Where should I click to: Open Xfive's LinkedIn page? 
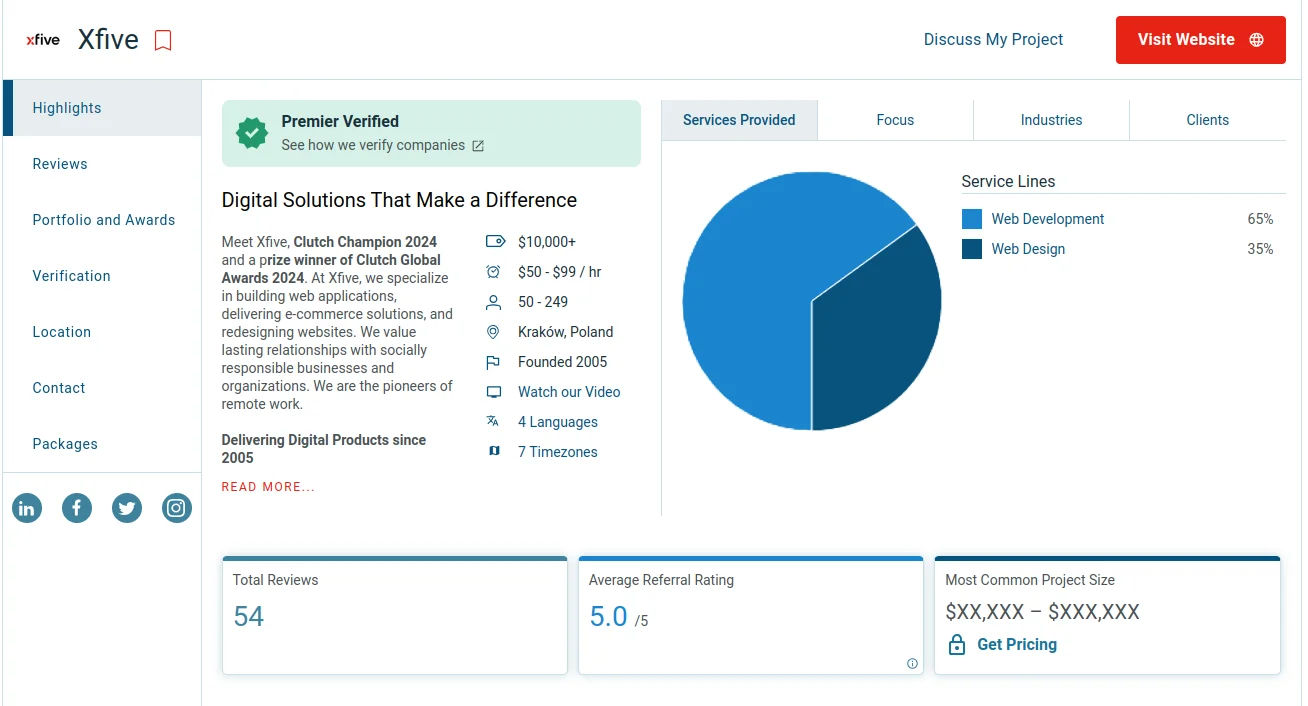click(x=27, y=508)
